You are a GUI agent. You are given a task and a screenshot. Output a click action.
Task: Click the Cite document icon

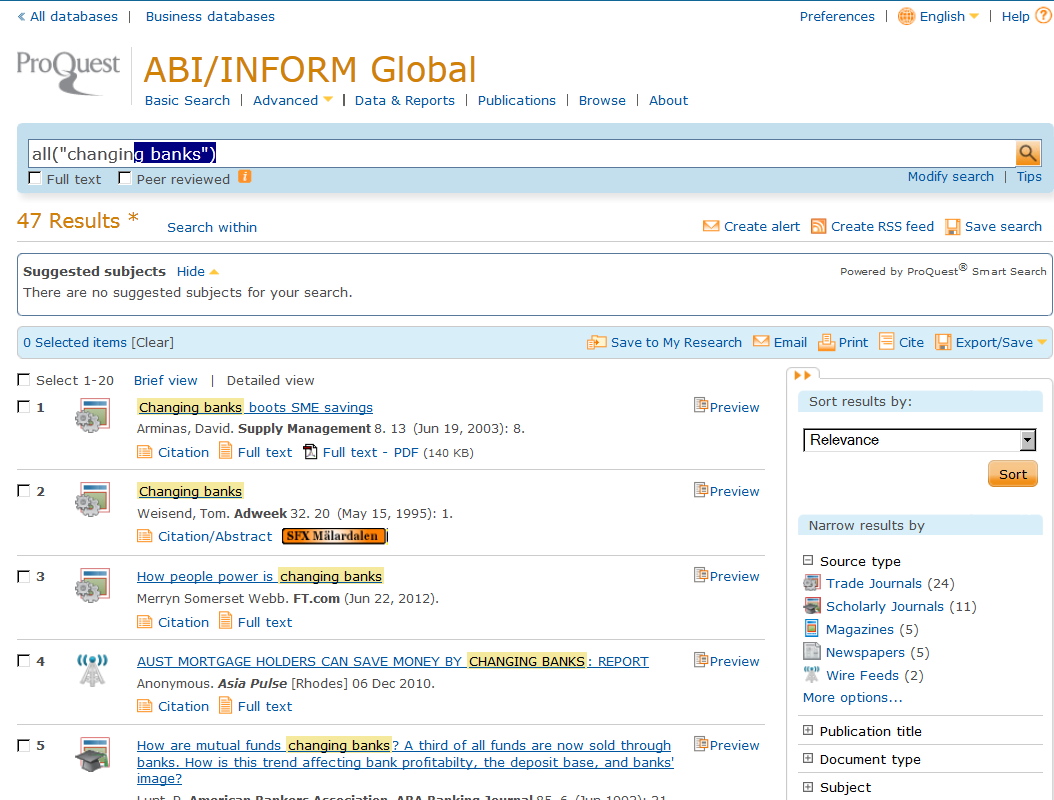(887, 342)
